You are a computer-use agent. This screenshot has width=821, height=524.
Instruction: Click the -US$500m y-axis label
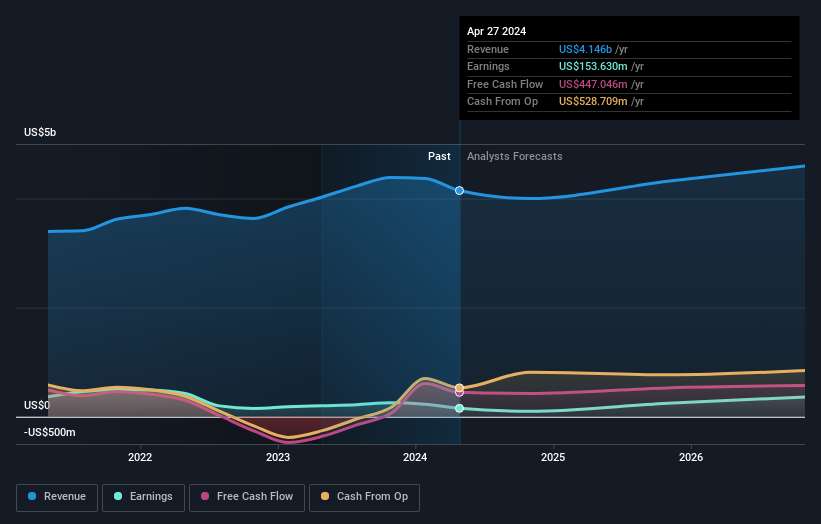pyautogui.click(x=49, y=432)
